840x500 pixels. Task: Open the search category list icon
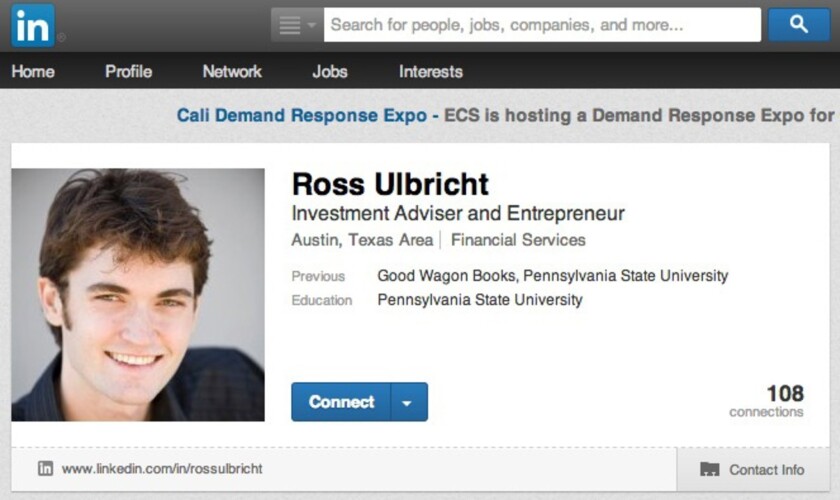coord(296,25)
